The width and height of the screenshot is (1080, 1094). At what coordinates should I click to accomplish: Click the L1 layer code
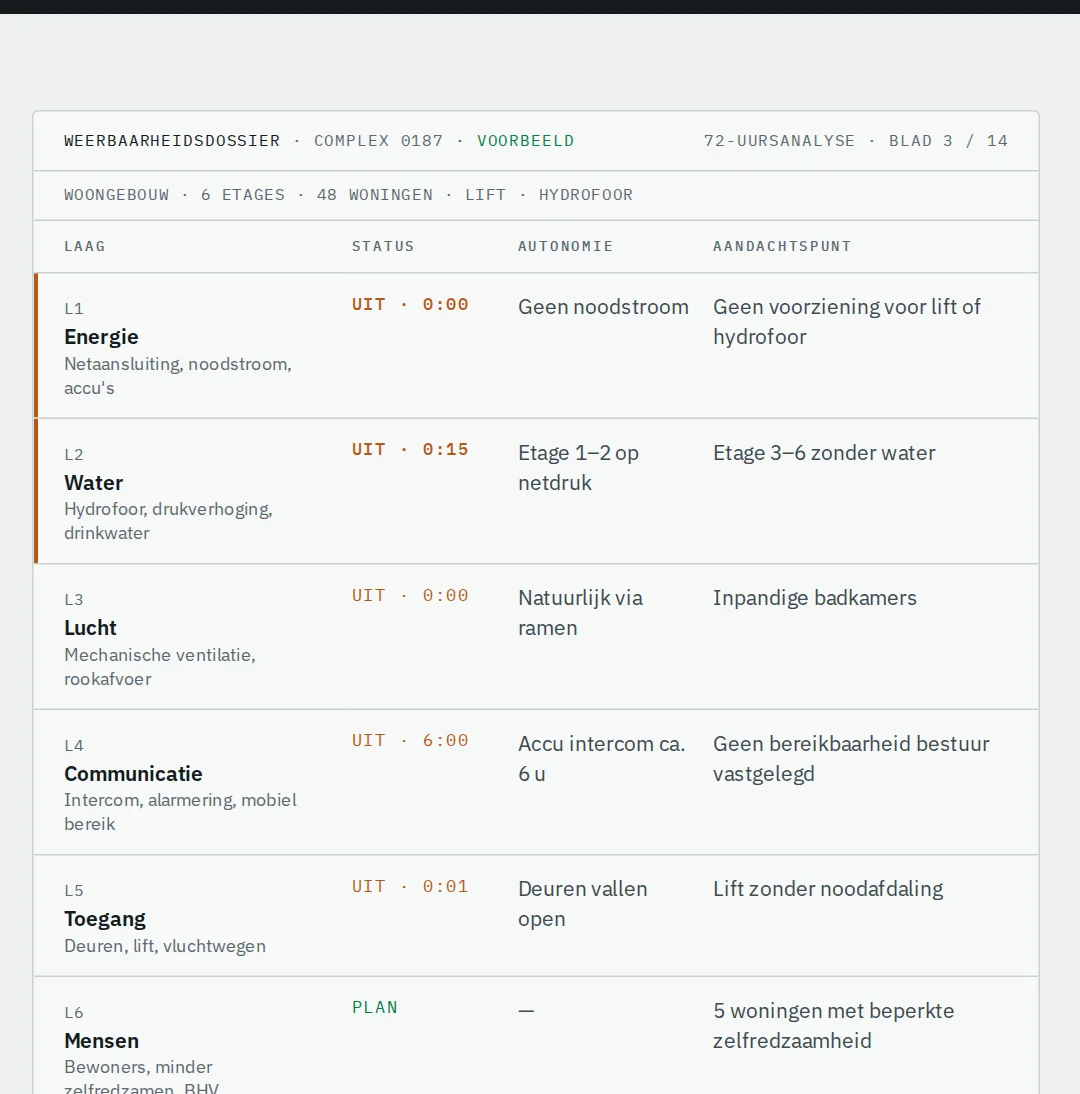click(74, 309)
